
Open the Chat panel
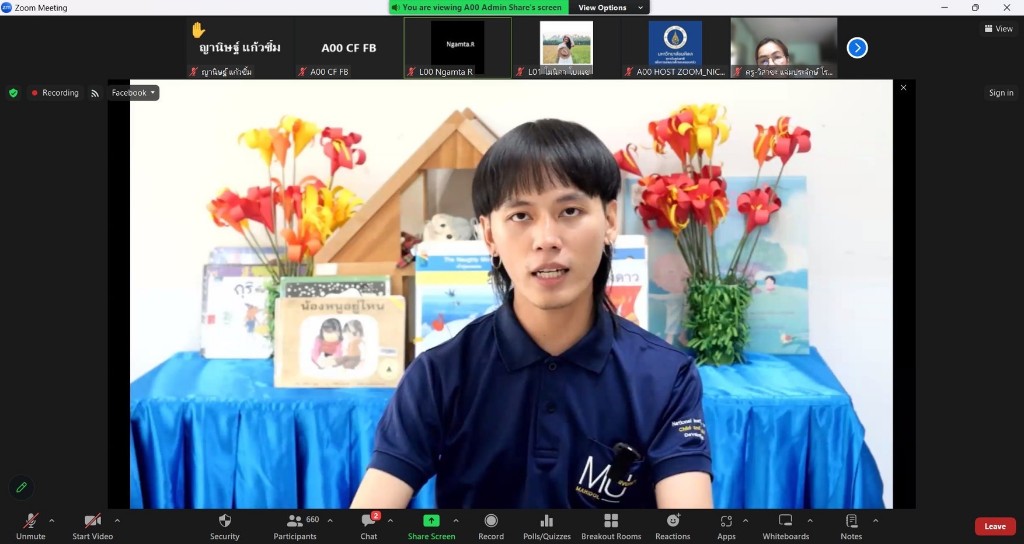pyautogui.click(x=369, y=526)
